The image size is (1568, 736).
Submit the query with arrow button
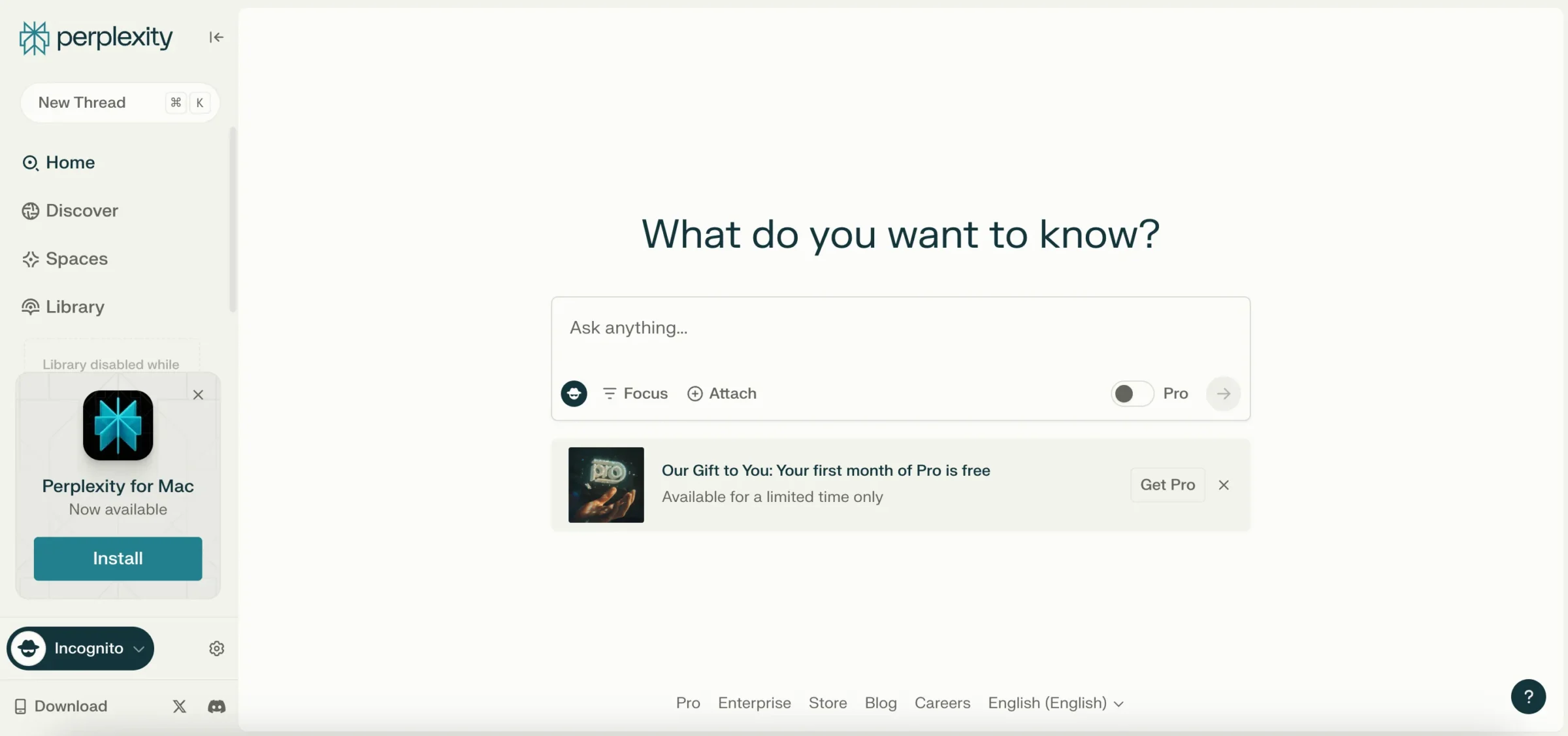[x=1223, y=393]
